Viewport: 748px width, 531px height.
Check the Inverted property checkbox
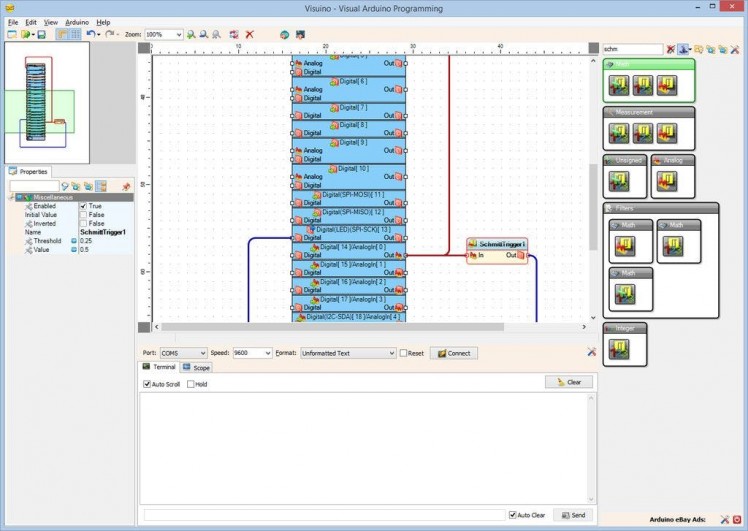pyautogui.click(x=84, y=224)
